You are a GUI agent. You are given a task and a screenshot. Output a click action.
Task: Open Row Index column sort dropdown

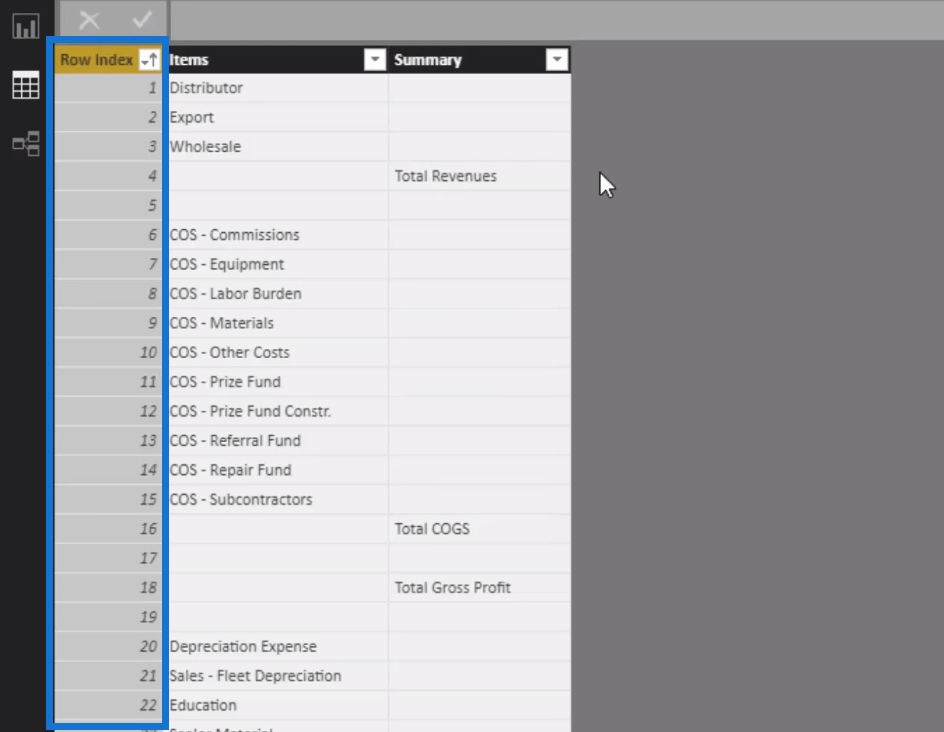click(x=149, y=60)
